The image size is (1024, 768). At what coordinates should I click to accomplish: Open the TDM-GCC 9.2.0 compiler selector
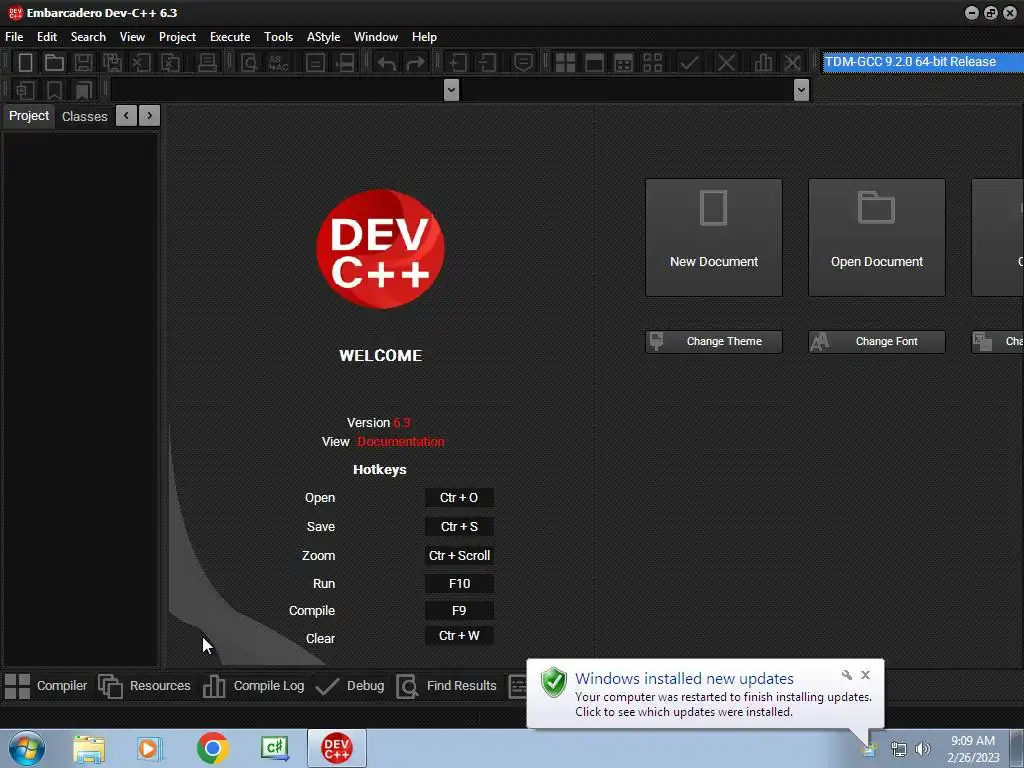[923, 62]
